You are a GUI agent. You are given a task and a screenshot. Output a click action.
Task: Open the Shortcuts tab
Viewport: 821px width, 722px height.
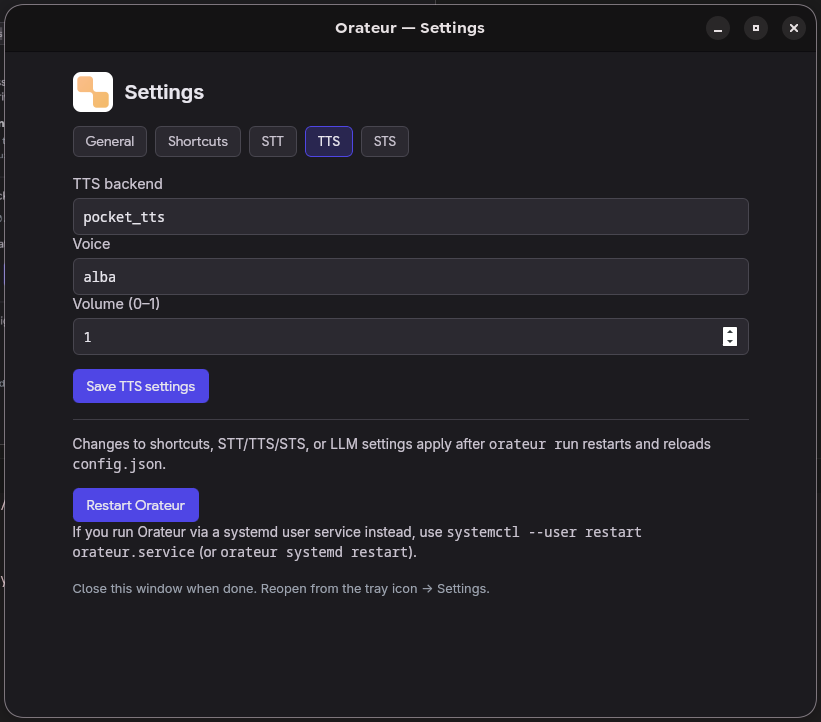[197, 141]
